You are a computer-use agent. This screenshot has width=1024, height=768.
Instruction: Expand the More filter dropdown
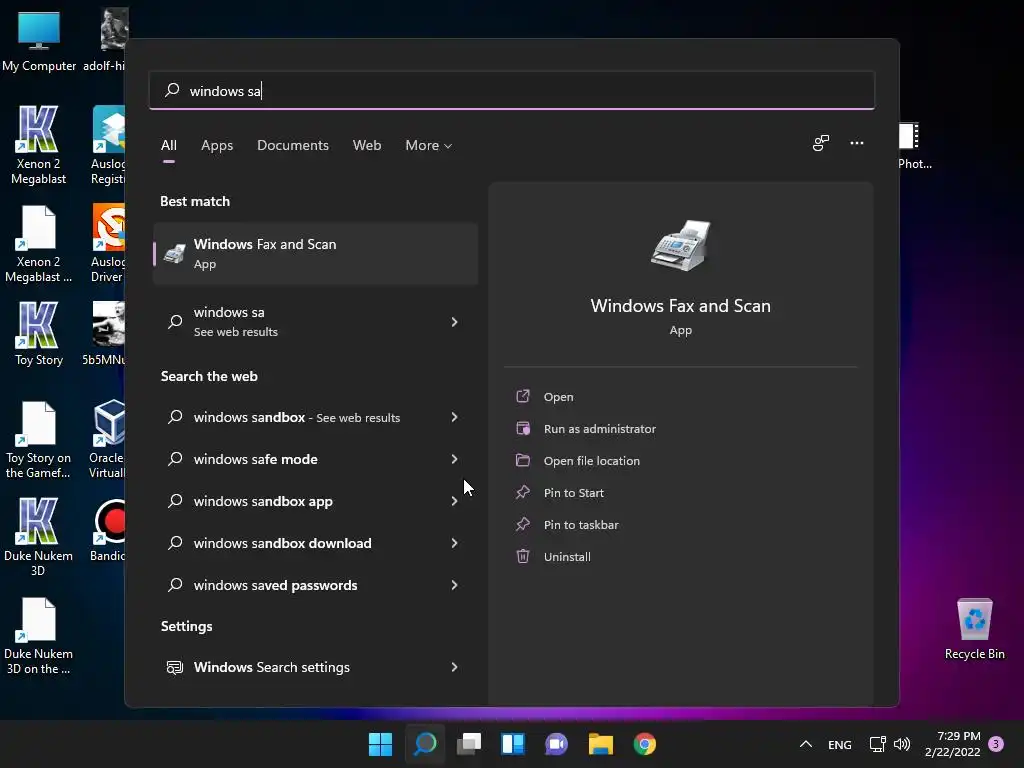428,145
